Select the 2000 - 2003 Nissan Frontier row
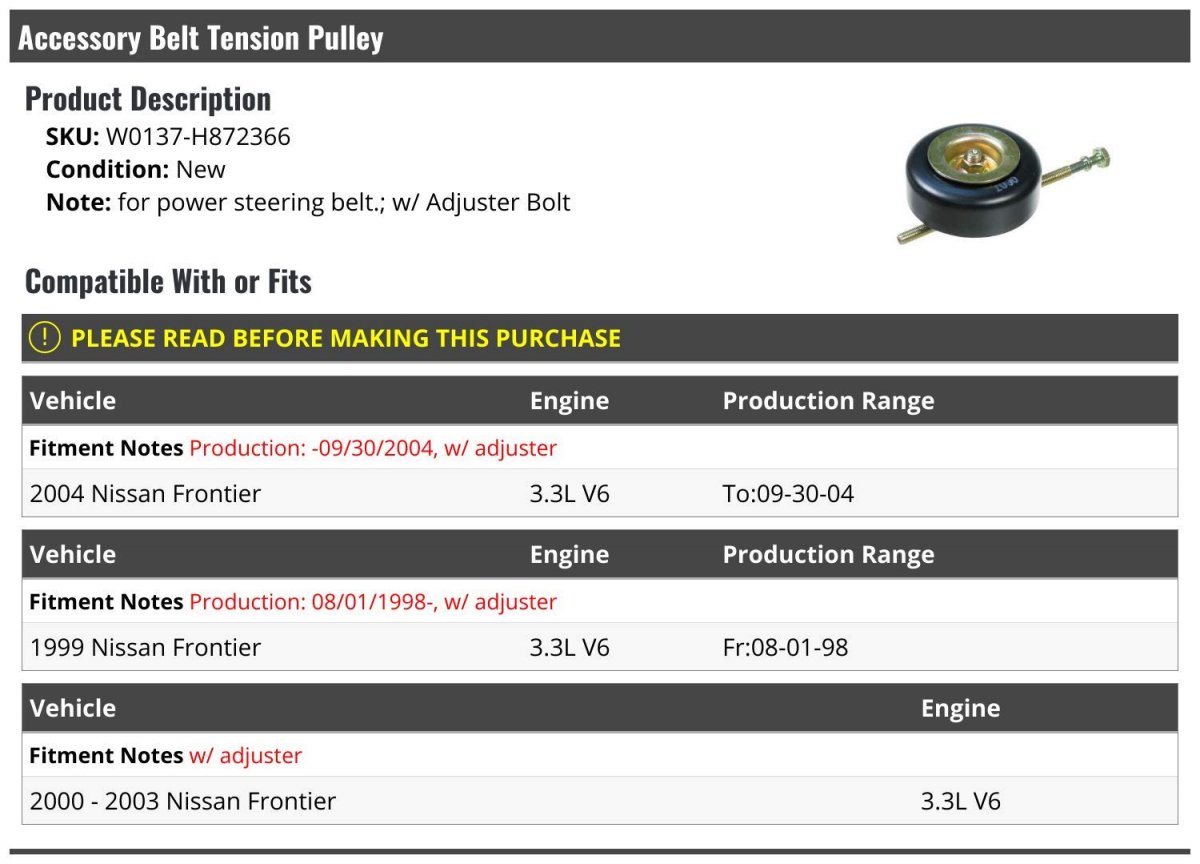The height and width of the screenshot is (864, 1200). coord(183,801)
